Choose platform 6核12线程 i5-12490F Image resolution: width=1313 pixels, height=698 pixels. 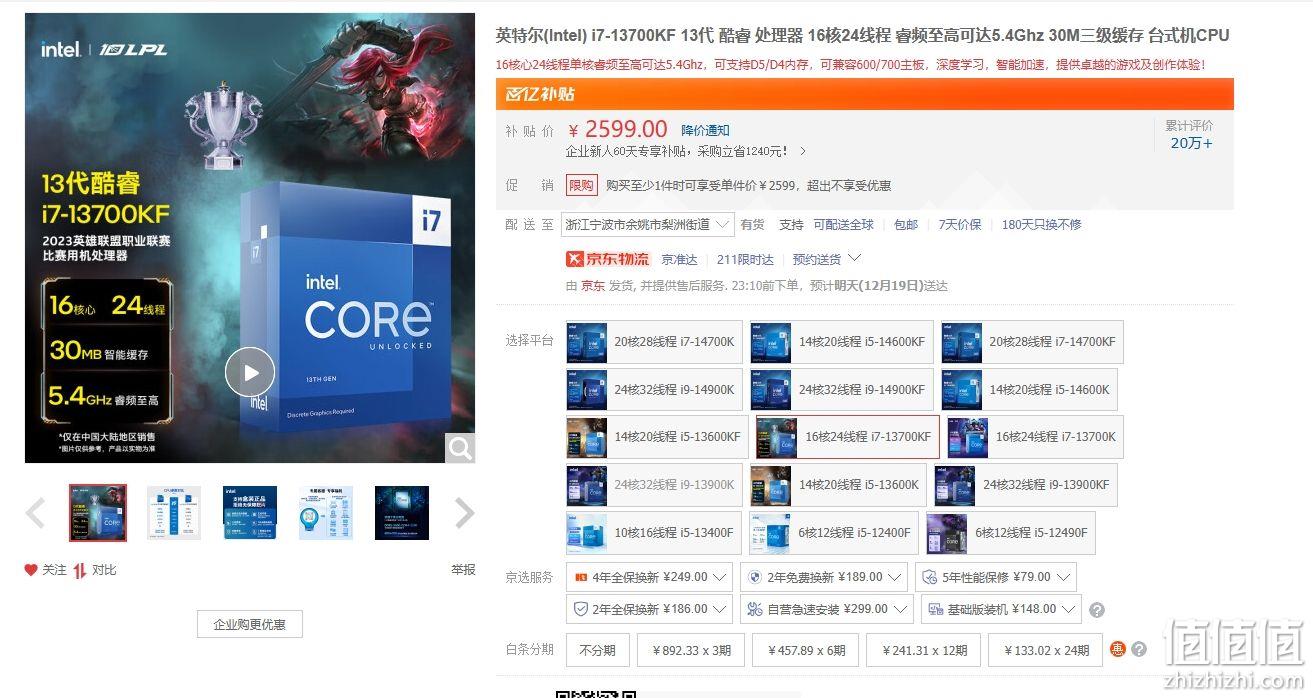click(x=1011, y=533)
